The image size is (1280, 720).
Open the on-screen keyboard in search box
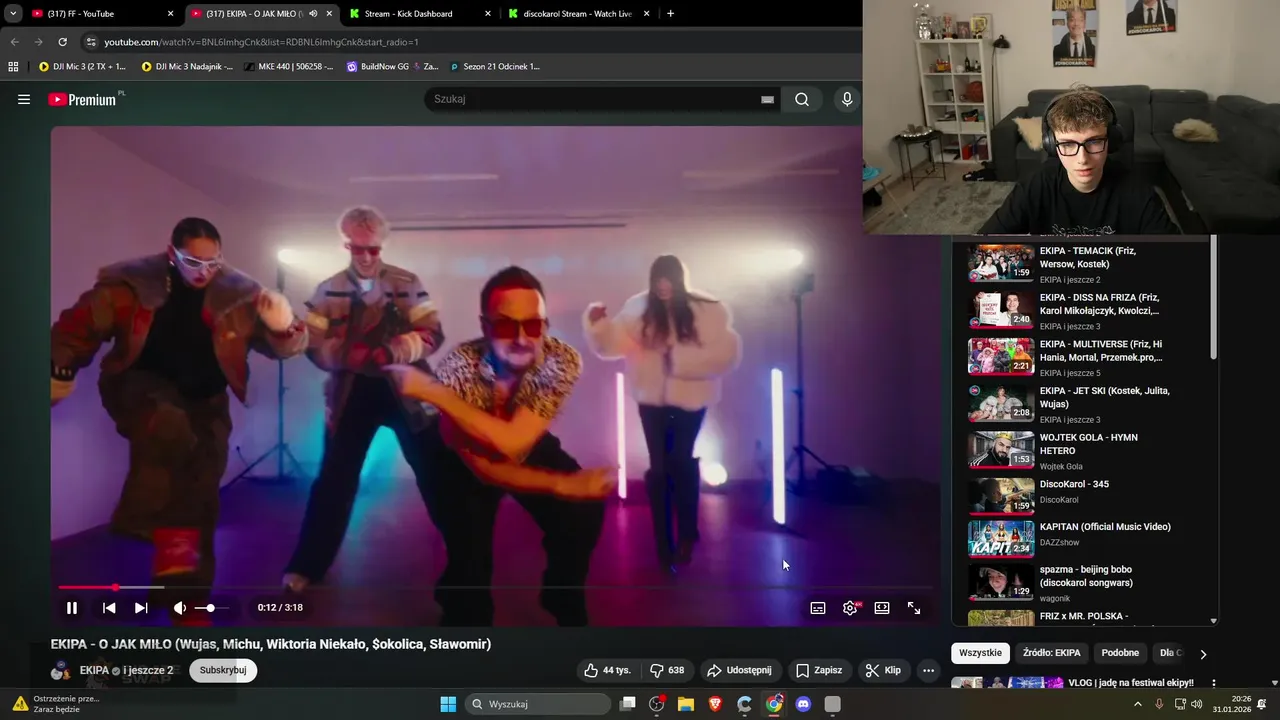tap(767, 99)
